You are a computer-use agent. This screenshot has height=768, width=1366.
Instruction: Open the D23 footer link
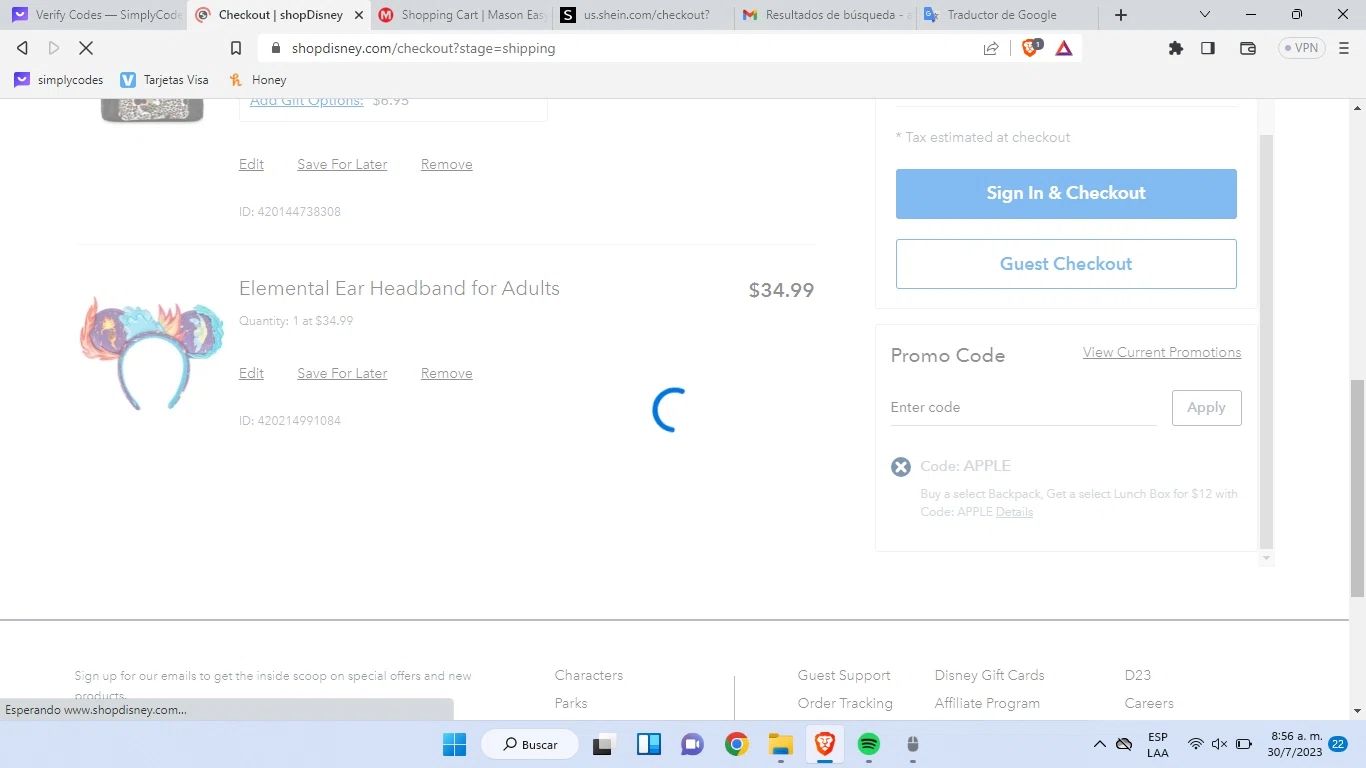point(1137,675)
